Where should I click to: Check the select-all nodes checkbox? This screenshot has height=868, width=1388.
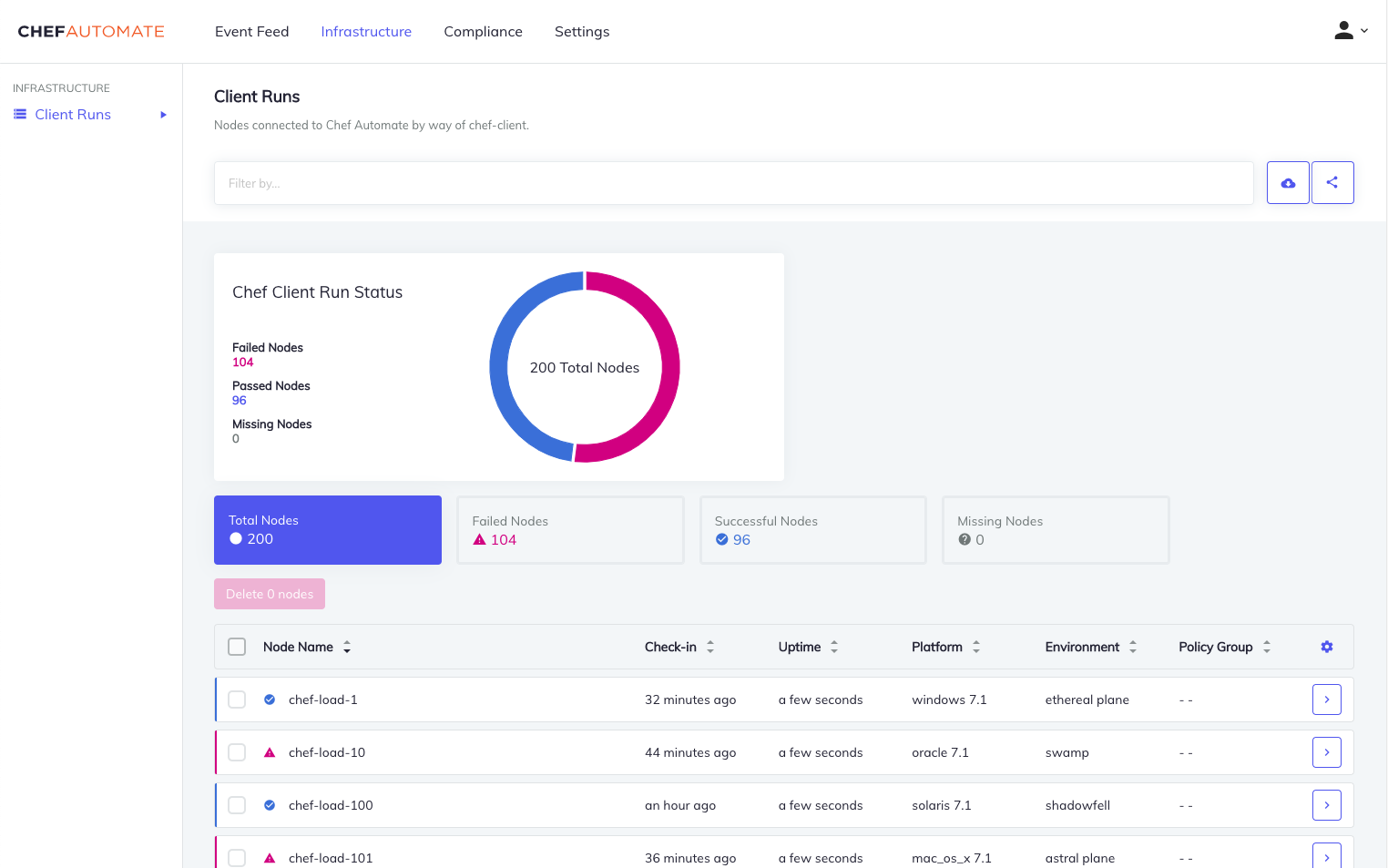[x=237, y=646]
